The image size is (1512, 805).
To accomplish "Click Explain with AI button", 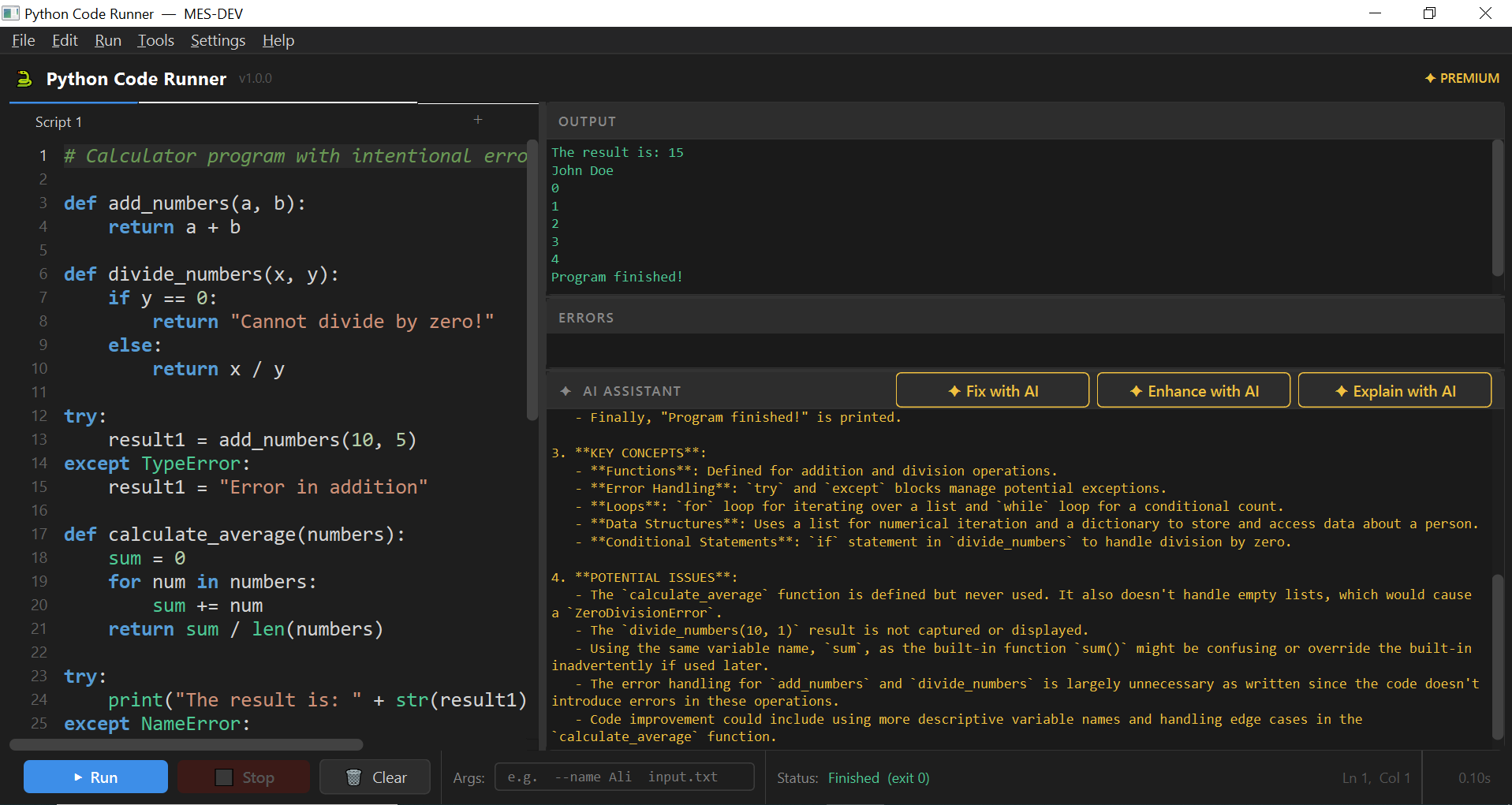I will pos(1394,390).
